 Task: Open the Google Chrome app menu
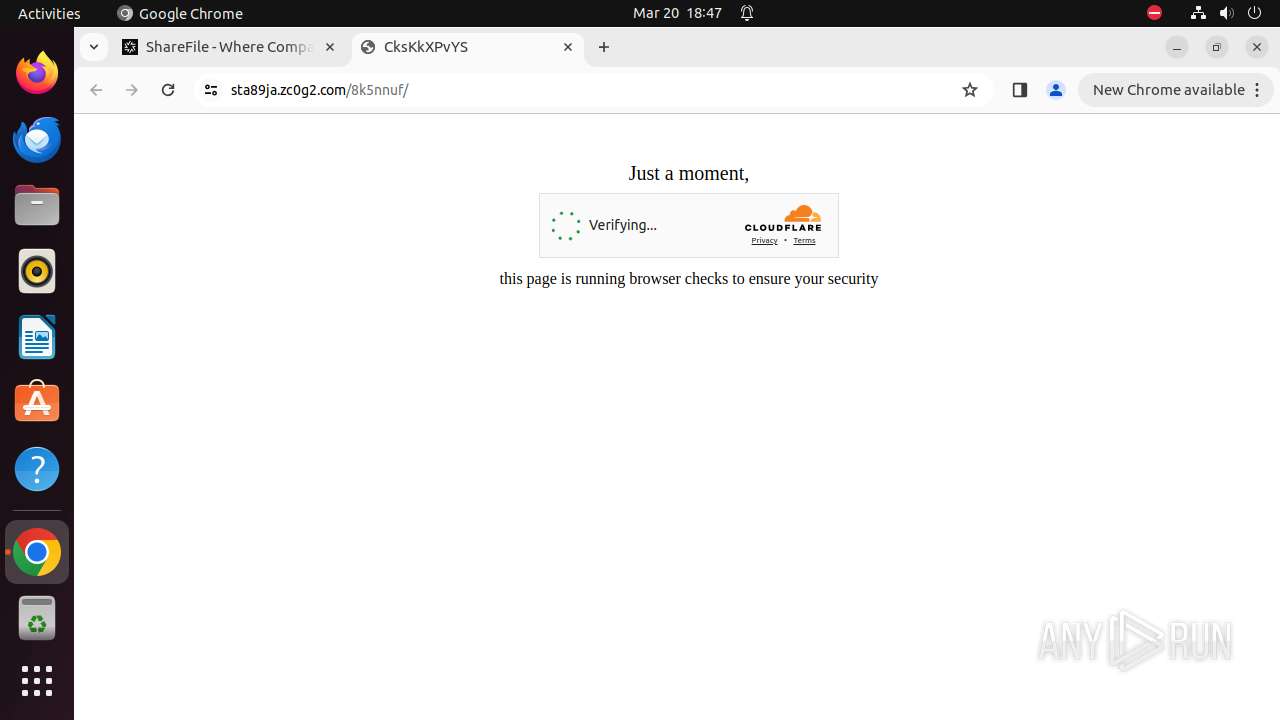pos(180,13)
